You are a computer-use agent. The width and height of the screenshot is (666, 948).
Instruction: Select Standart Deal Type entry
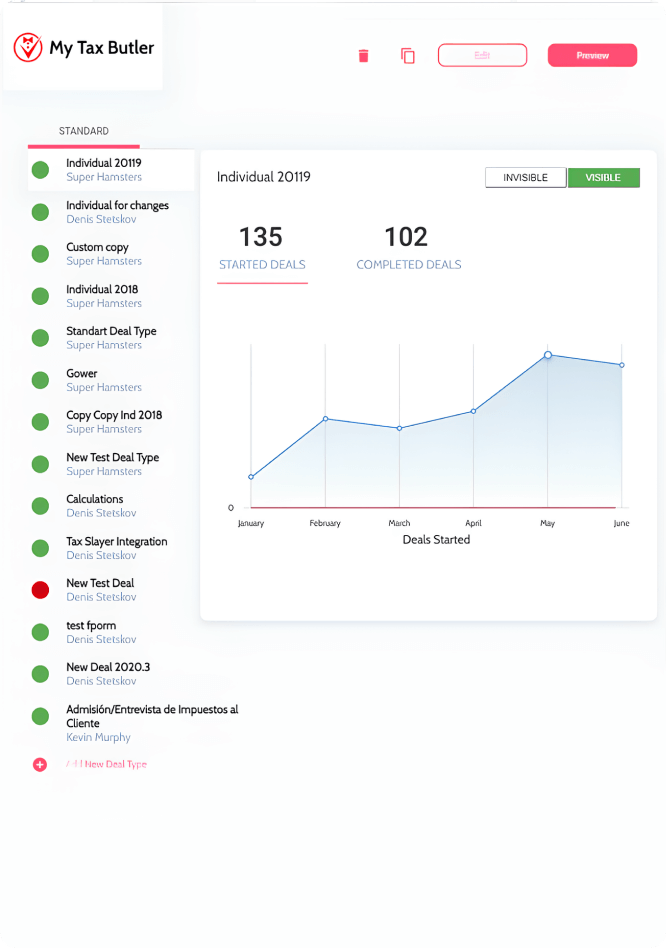tap(111, 338)
